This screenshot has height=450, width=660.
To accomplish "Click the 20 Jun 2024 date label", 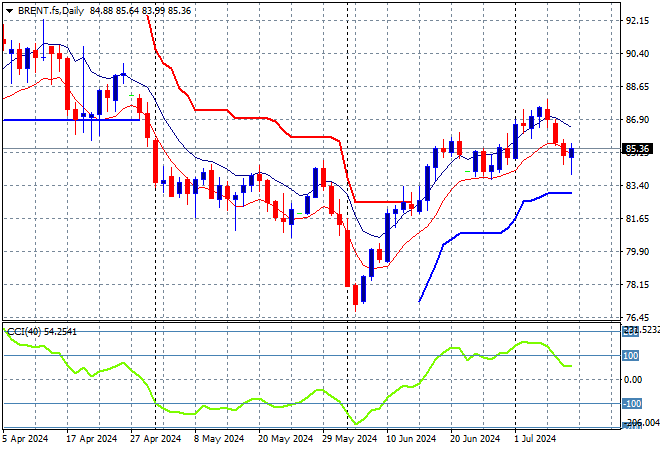I will [476, 438].
